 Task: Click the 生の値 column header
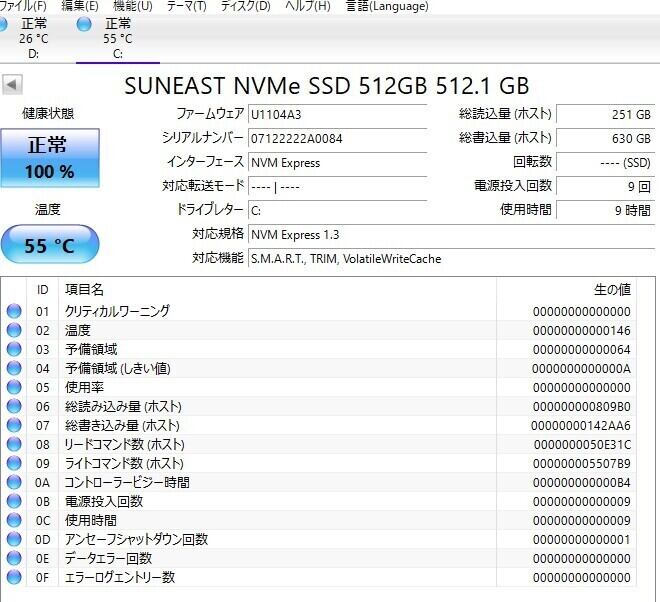click(x=567, y=290)
